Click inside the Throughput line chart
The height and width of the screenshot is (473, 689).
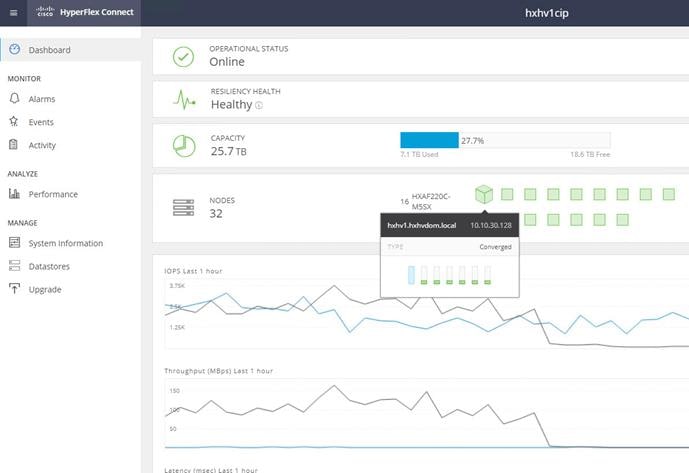pos(426,414)
